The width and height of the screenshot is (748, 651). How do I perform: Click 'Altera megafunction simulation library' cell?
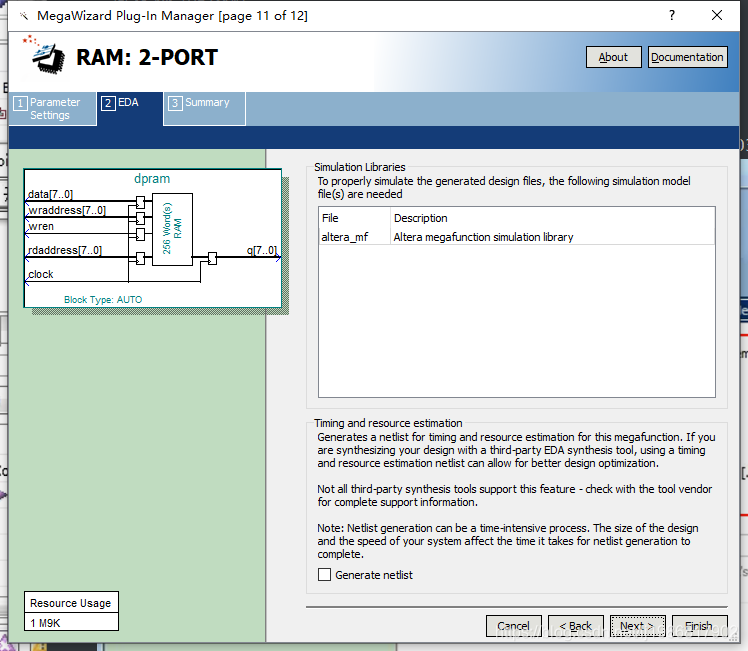tap(483, 237)
